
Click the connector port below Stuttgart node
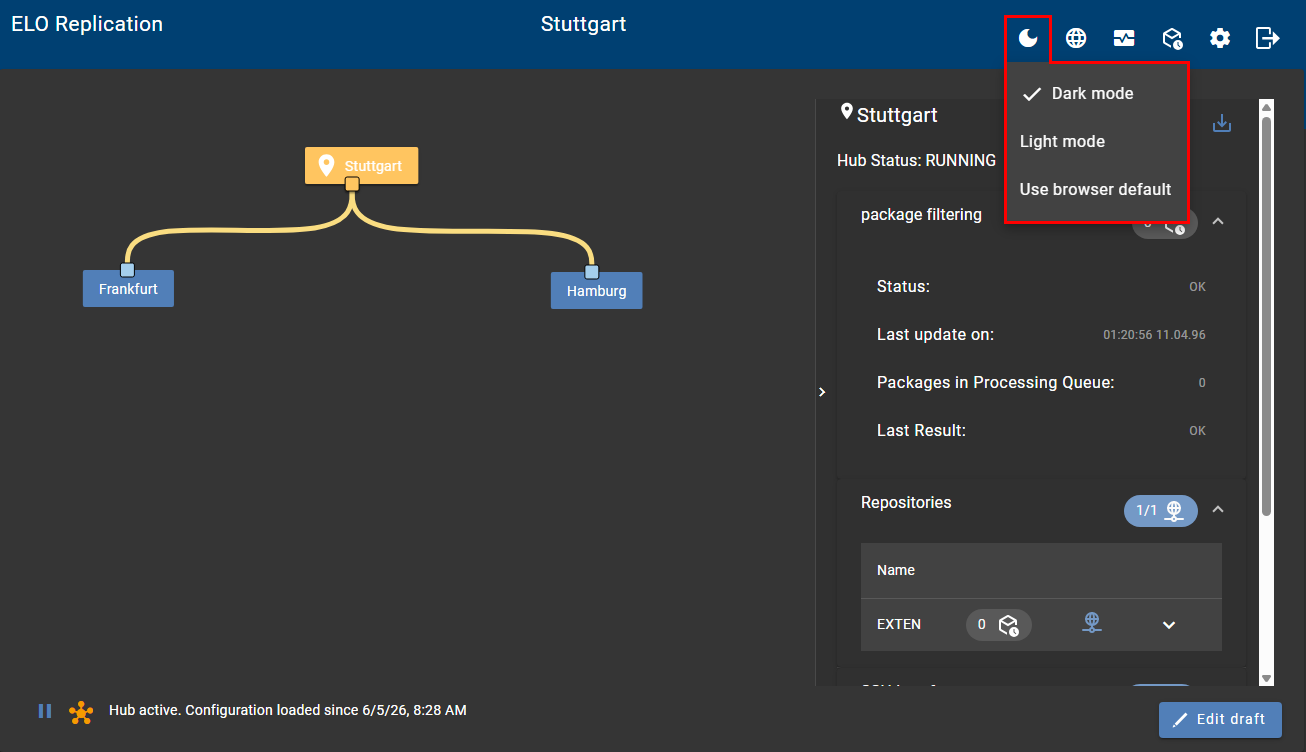point(352,184)
